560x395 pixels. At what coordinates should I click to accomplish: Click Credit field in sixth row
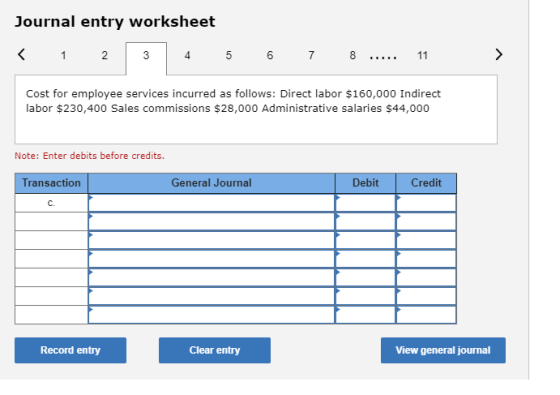click(426, 296)
